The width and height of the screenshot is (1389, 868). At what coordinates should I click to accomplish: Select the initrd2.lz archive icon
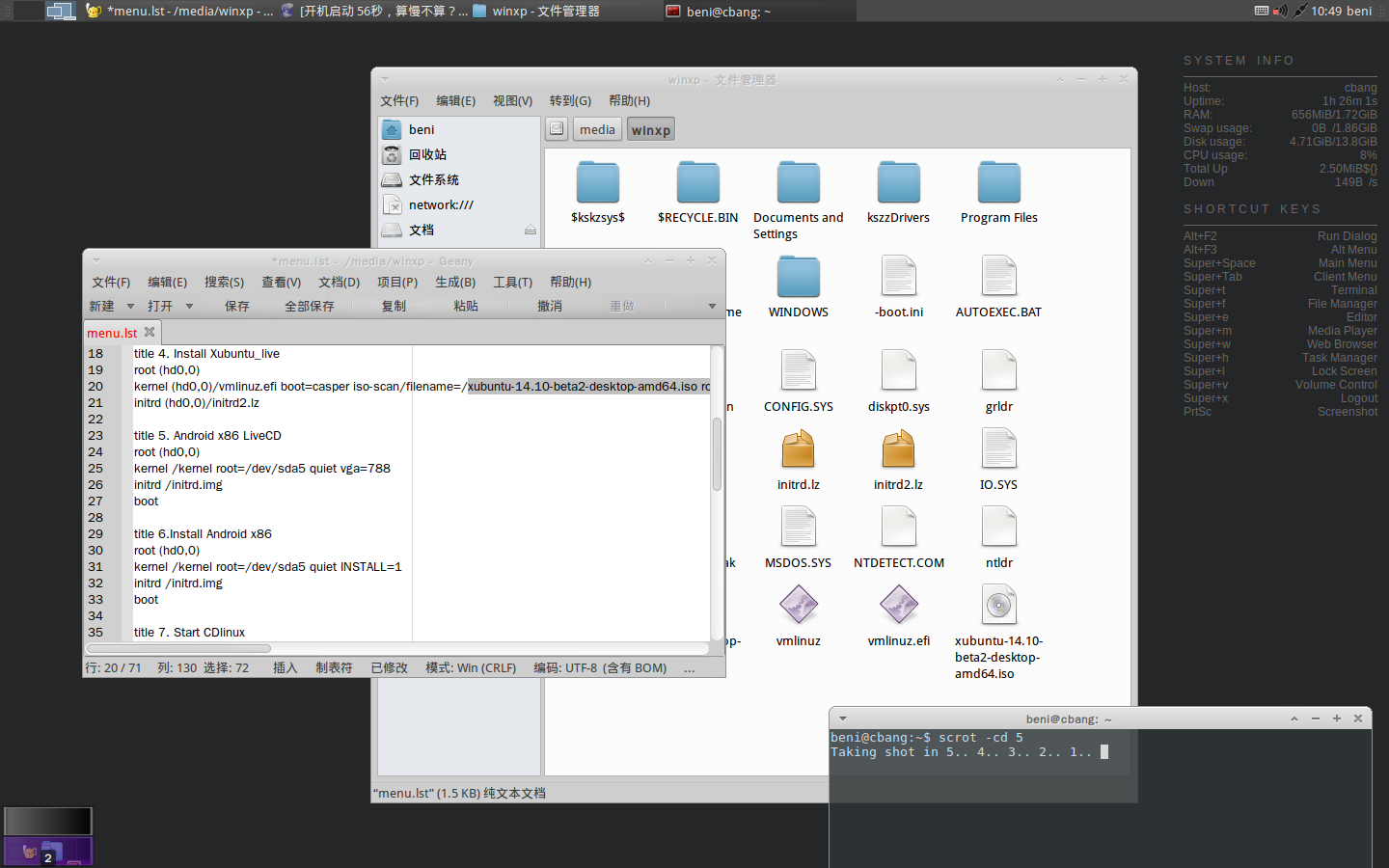(899, 449)
